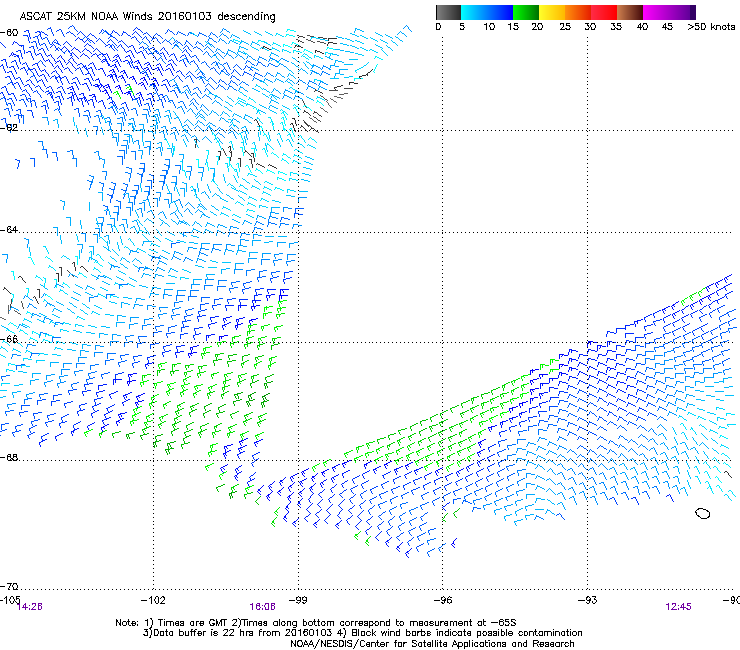Click the brown 35-40 knots legend segment
740x650 pixels.
coord(630,12)
